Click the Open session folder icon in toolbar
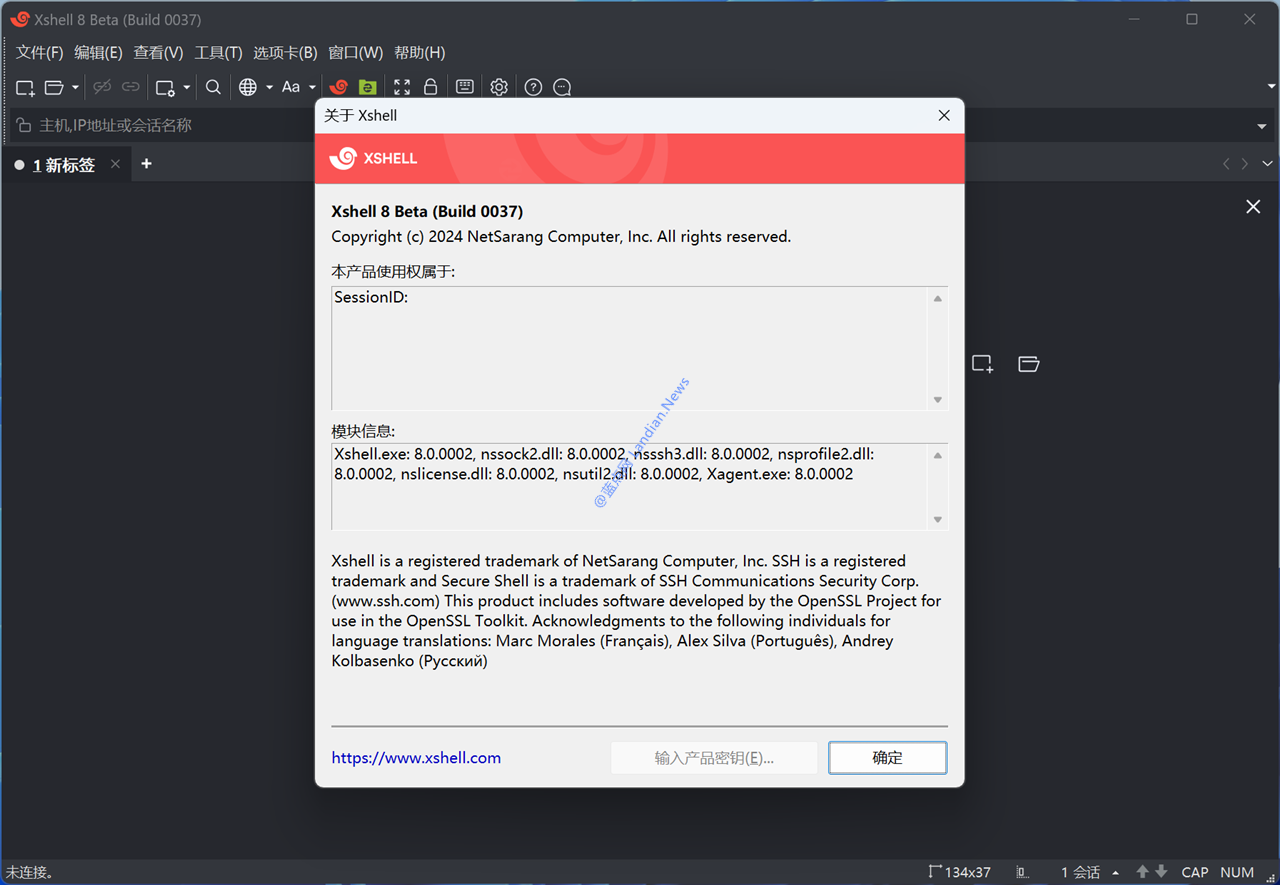 click(x=54, y=88)
